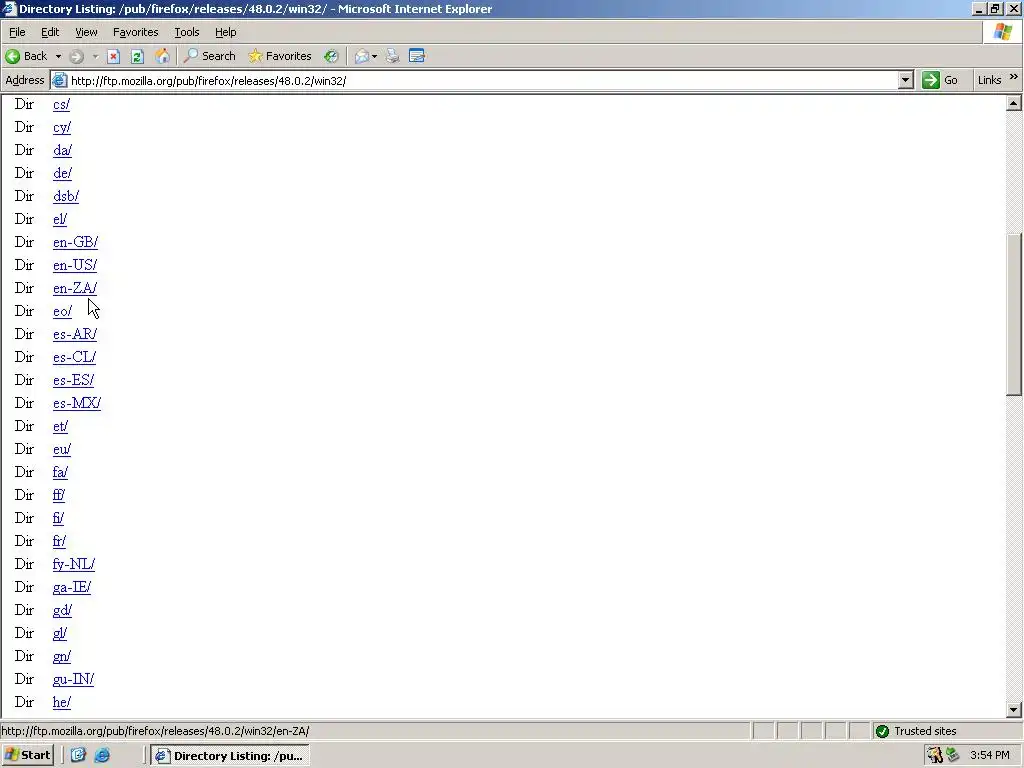Screen dimensions: 1024x768
Task: Open the eo/ directory link
Action: (63, 311)
